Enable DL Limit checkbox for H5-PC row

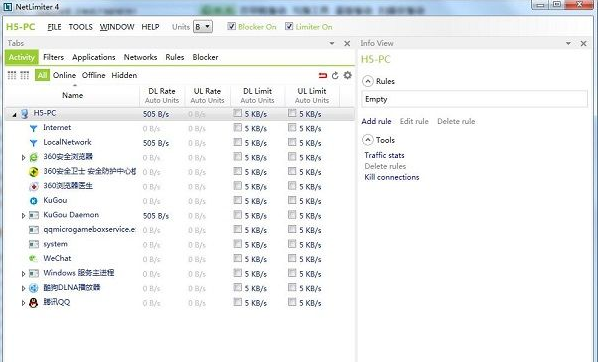tap(238, 113)
